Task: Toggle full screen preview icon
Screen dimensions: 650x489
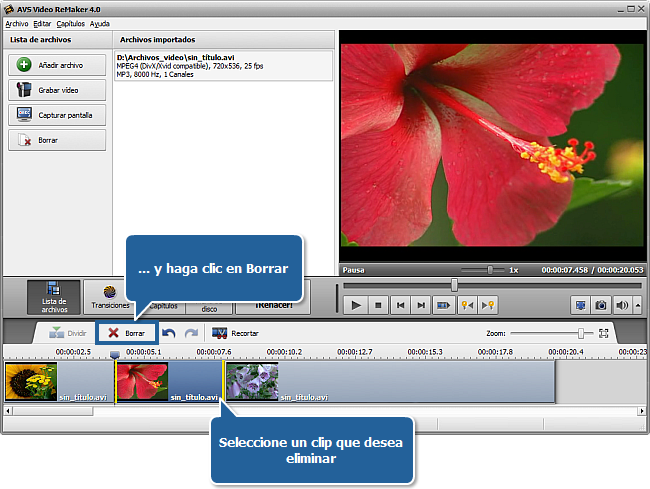Action: point(580,304)
